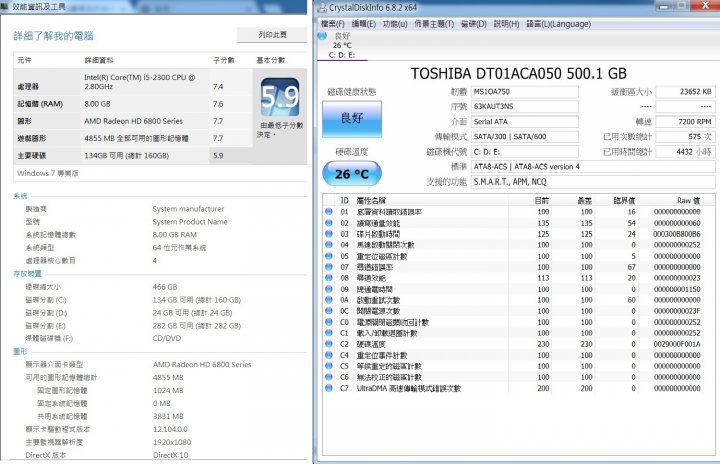The width and height of the screenshot is (720, 464).
Task: Open the 功能(u) menu
Action: pos(395,24)
